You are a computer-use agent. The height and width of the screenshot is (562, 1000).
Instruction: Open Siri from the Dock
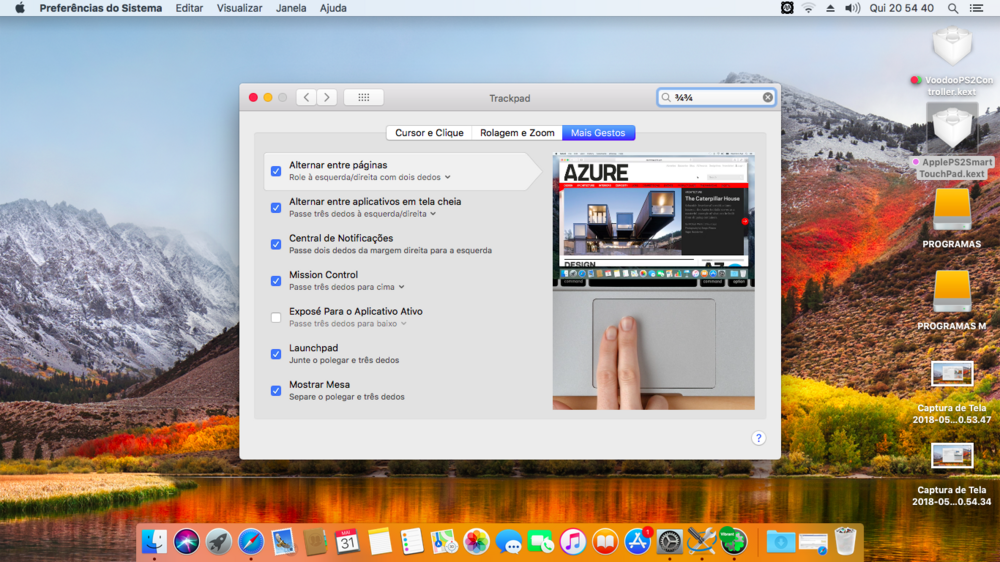coord(187,541)
